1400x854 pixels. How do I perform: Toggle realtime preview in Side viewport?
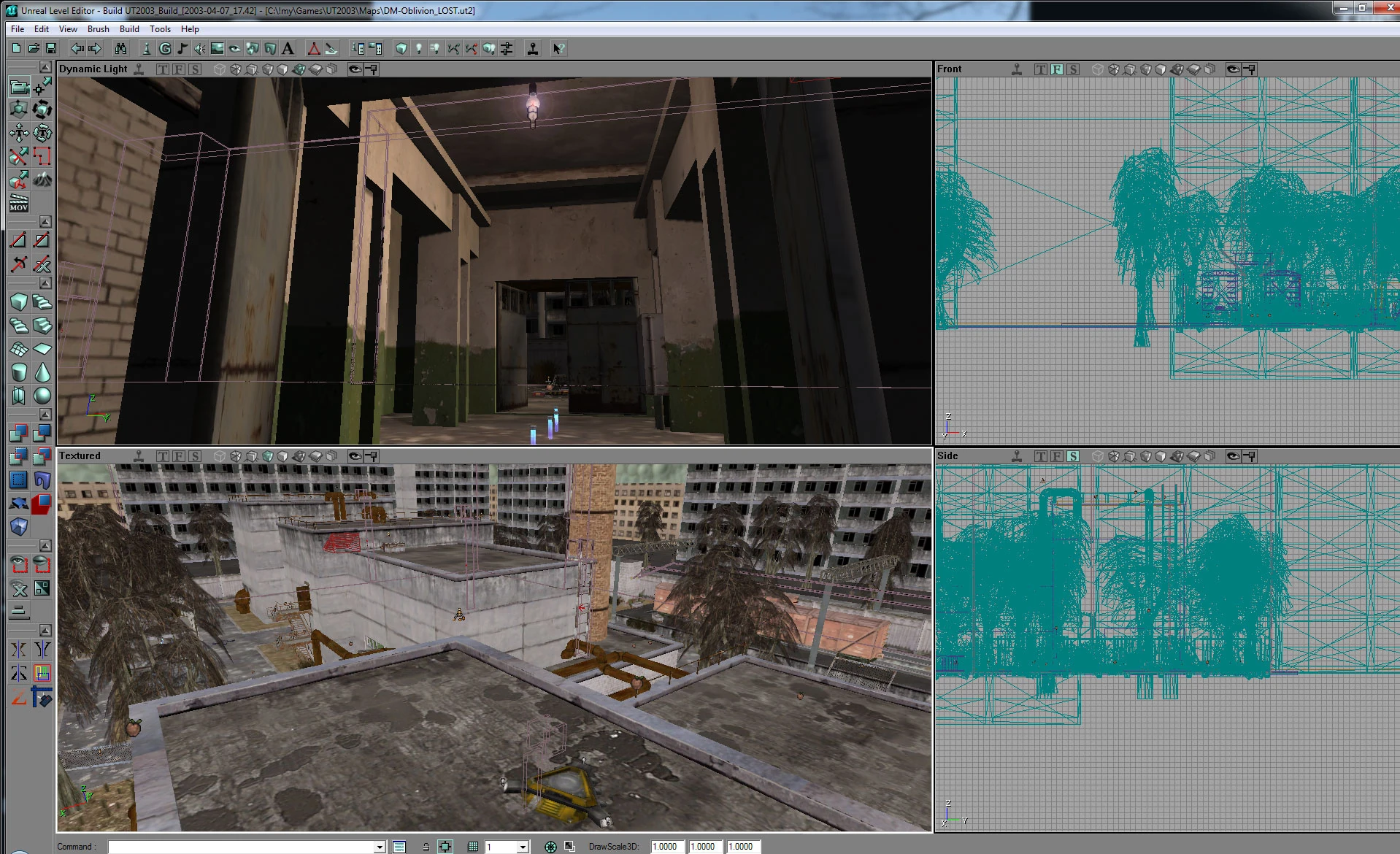[x=1016, y=456]
